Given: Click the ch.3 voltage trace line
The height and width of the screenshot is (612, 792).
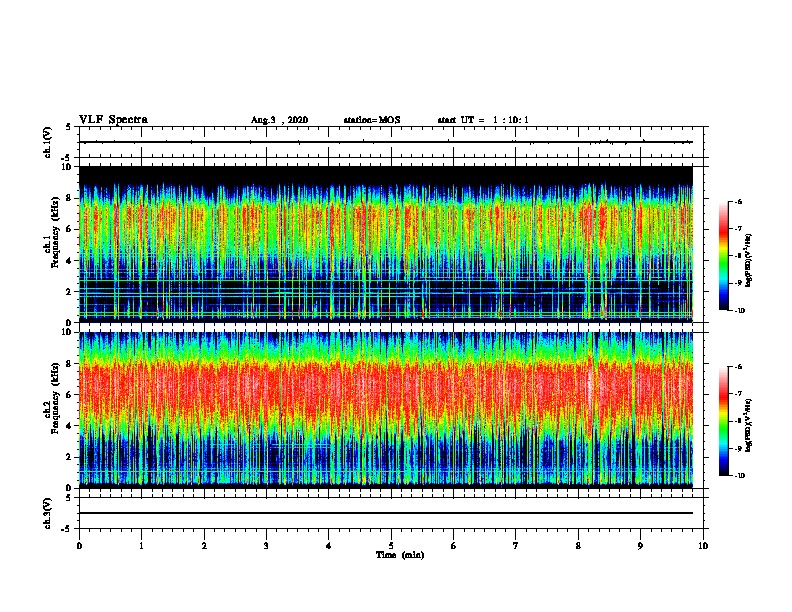Looking at the screenshot, I should point(386,513).
